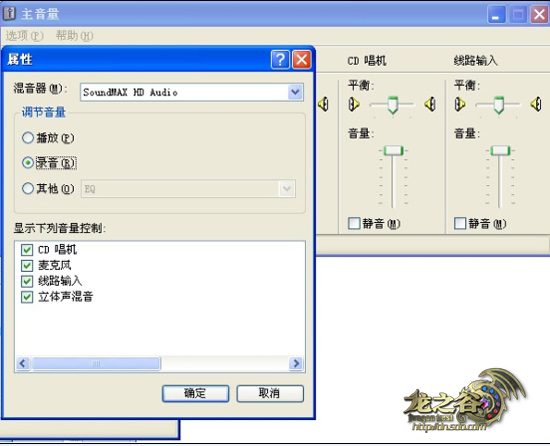Click right scroll arrow in volume controls list
550x446 pixels.
pyautogui.click(x=296, y=363)
